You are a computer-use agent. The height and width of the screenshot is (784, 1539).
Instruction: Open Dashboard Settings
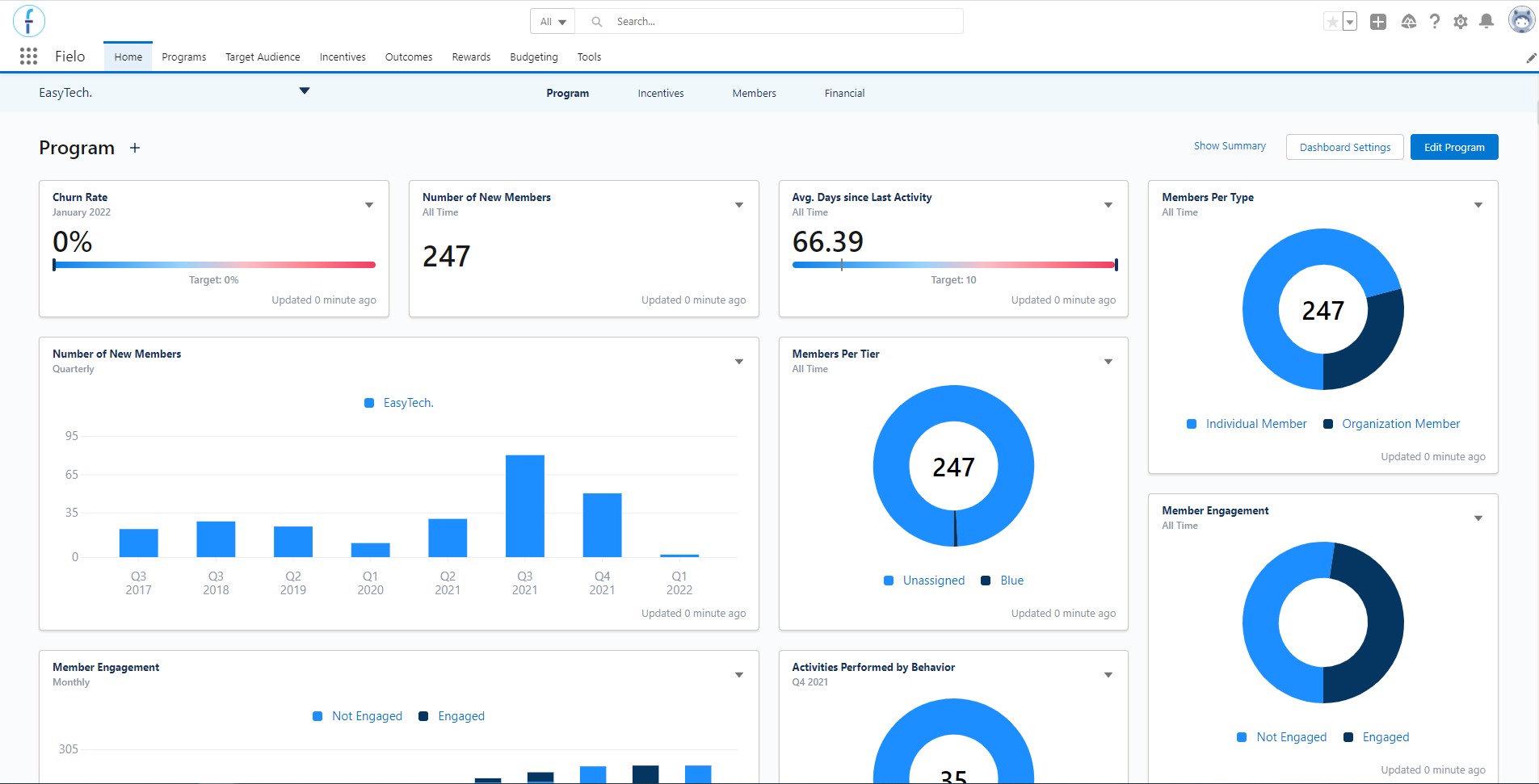coord(1345,147)
